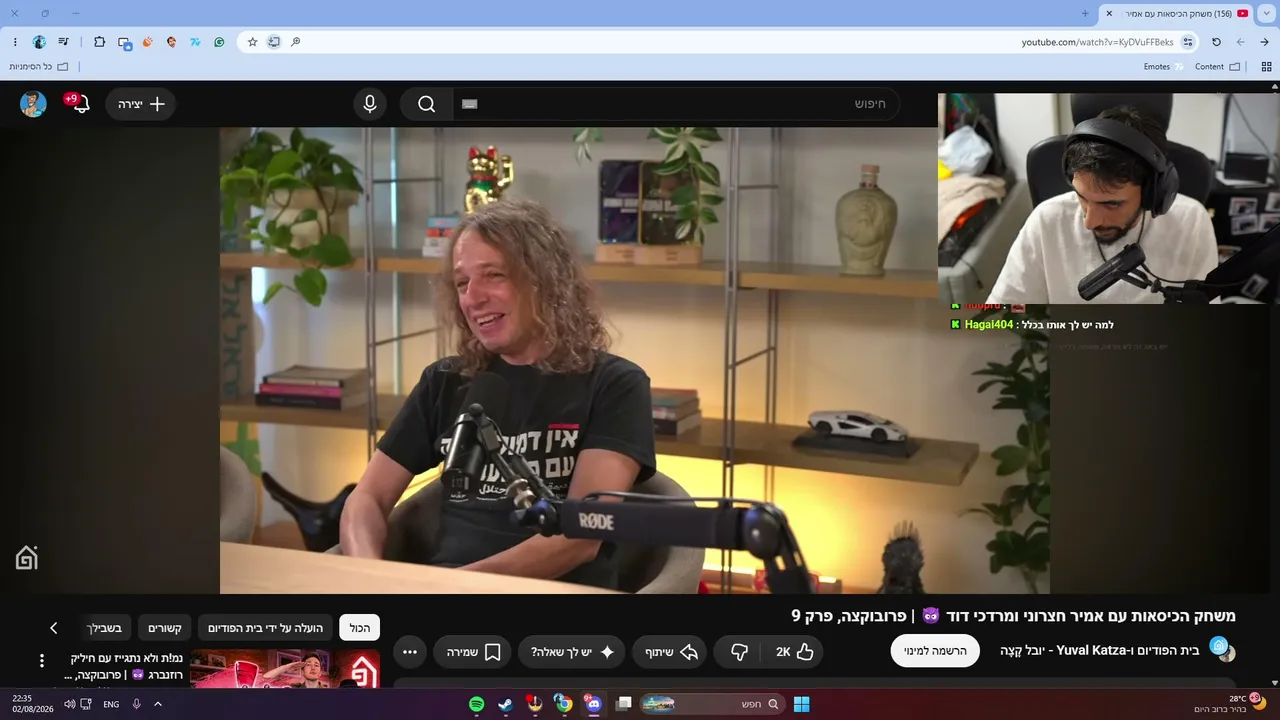Open the Chrome extensions puzzle icon
The image size is (1280, 720).
(x=99, y=42)
